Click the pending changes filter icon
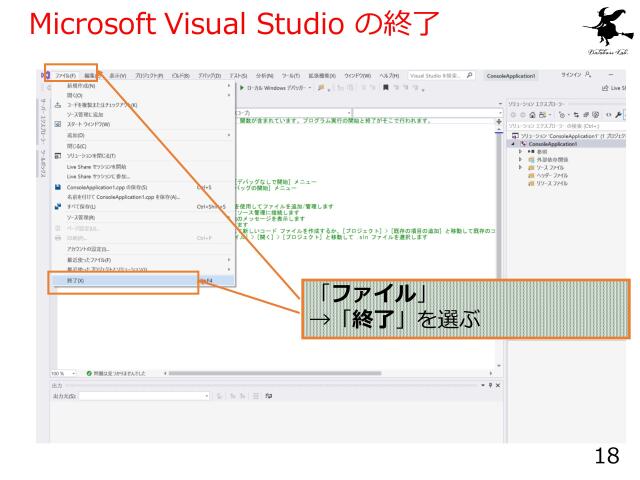 tap(563, 115)
